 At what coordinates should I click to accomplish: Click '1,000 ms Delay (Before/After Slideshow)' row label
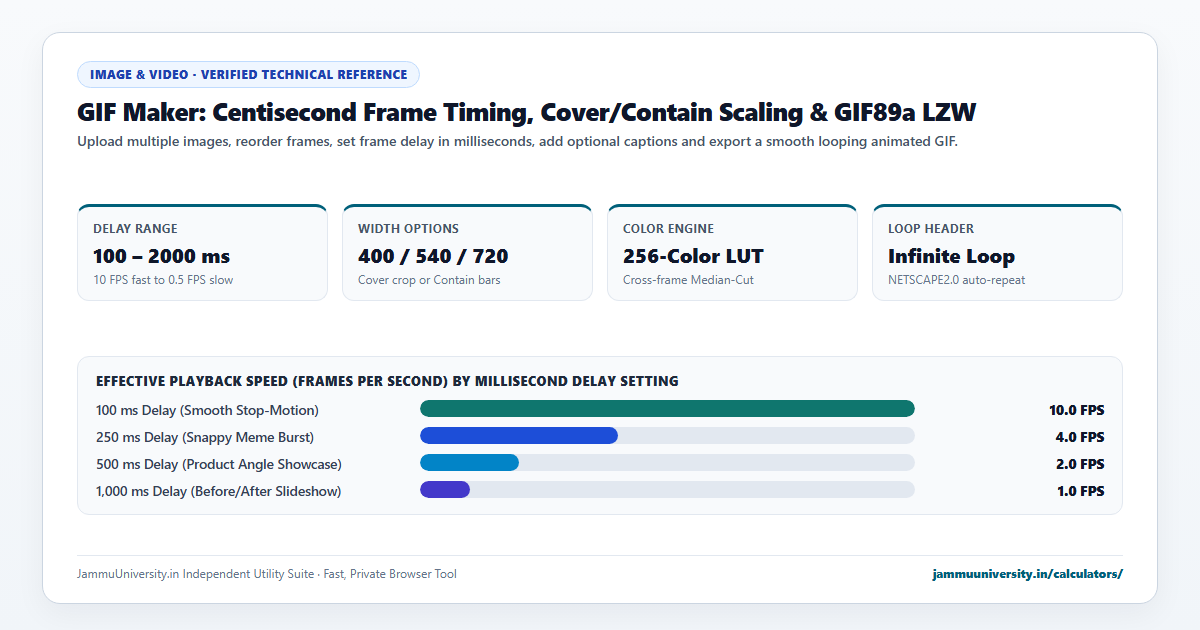click(x=219, y=491)
